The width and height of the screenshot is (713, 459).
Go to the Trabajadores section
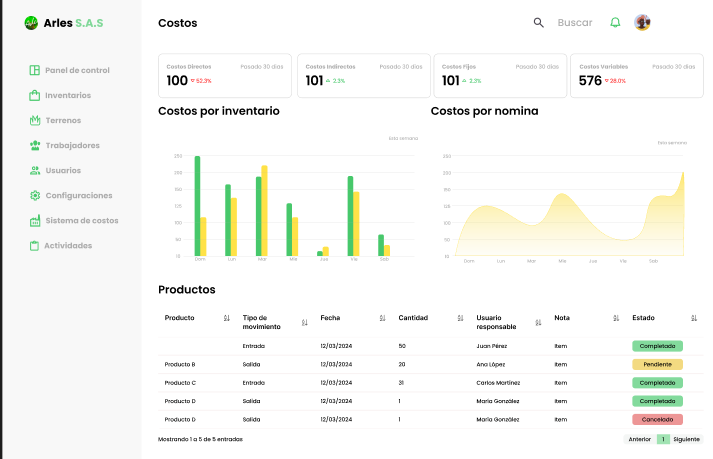pos(72,145)
